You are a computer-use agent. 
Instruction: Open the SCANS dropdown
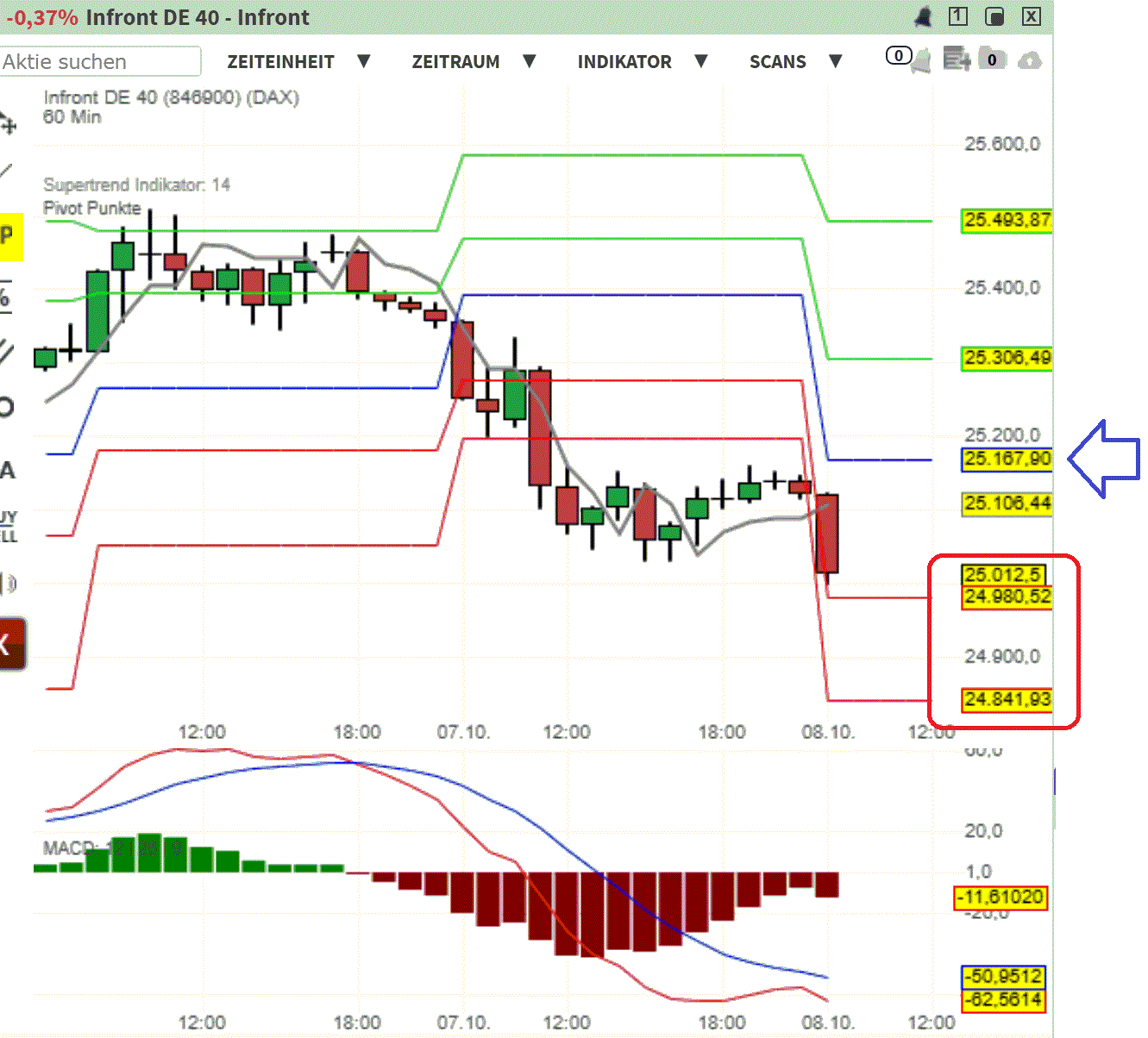click(795, 62)
